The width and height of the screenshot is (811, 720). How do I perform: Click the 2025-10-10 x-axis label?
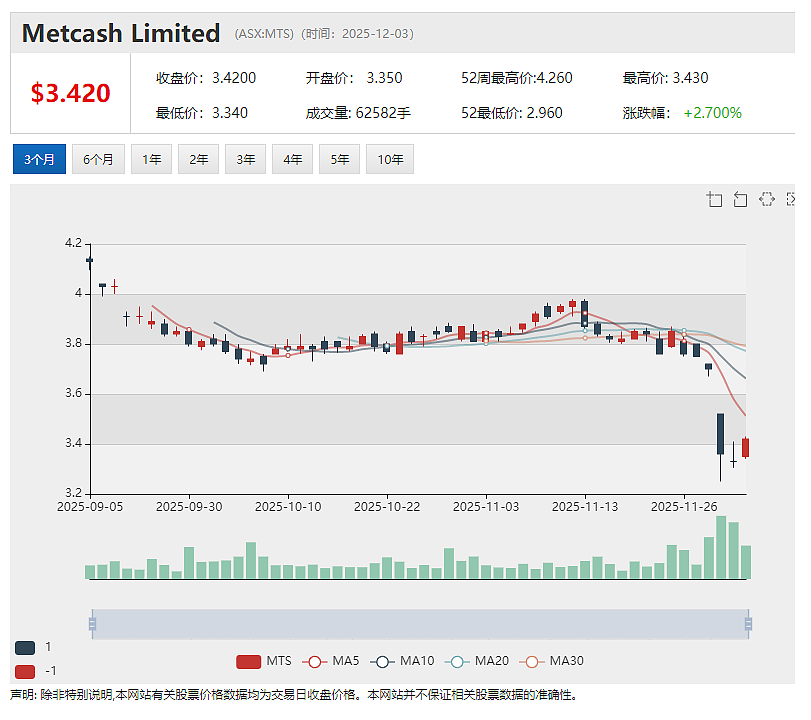click(x=288, y=507)
